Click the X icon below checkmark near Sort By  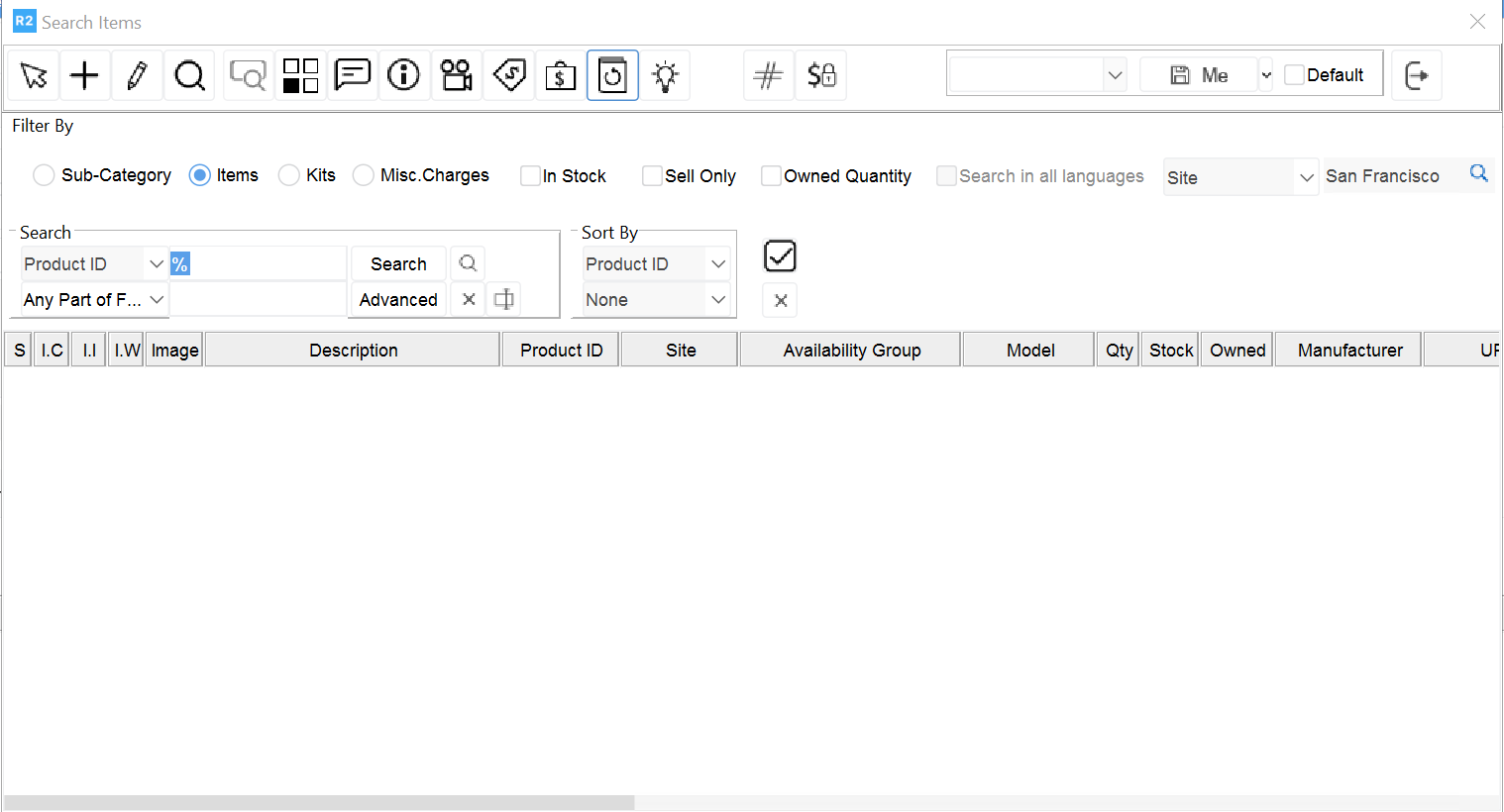coord(781,300)
